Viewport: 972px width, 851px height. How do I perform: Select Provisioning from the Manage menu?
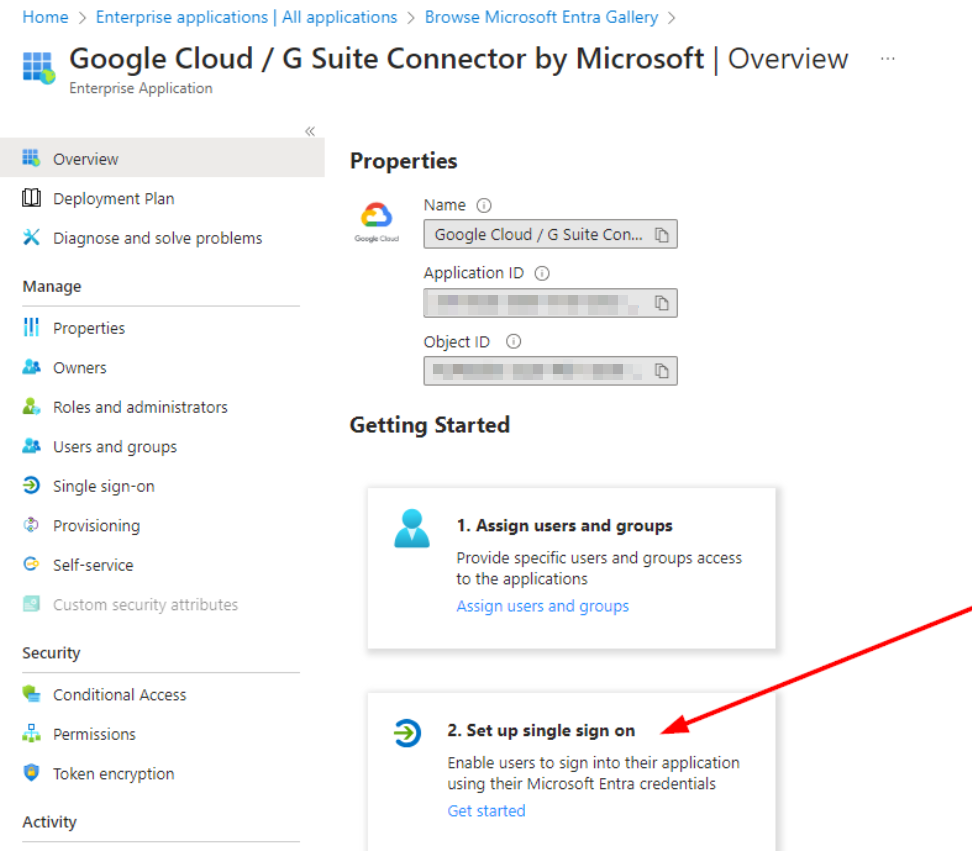pos(96,526)
